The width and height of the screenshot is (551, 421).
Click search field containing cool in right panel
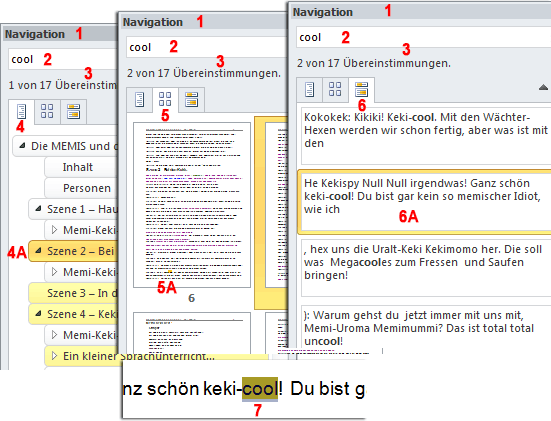point(423,37)
